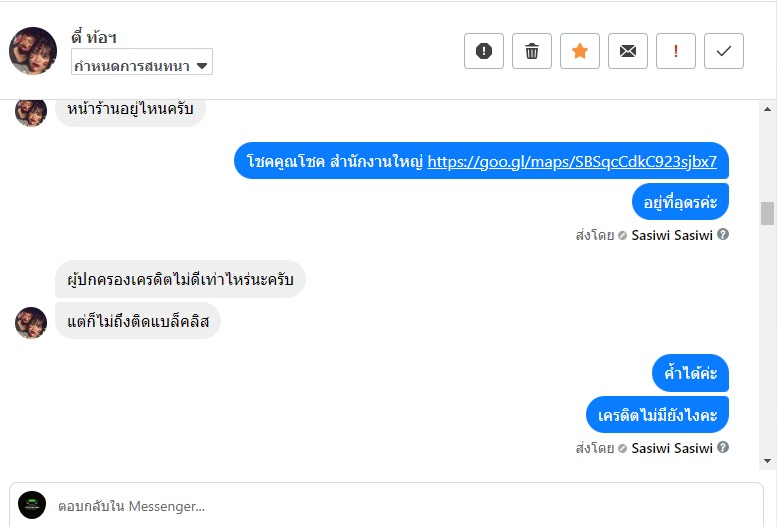Click the lower Sasiwi Sasiwi sender name
Screen dimensions: 777x527
tap(672, 448)
